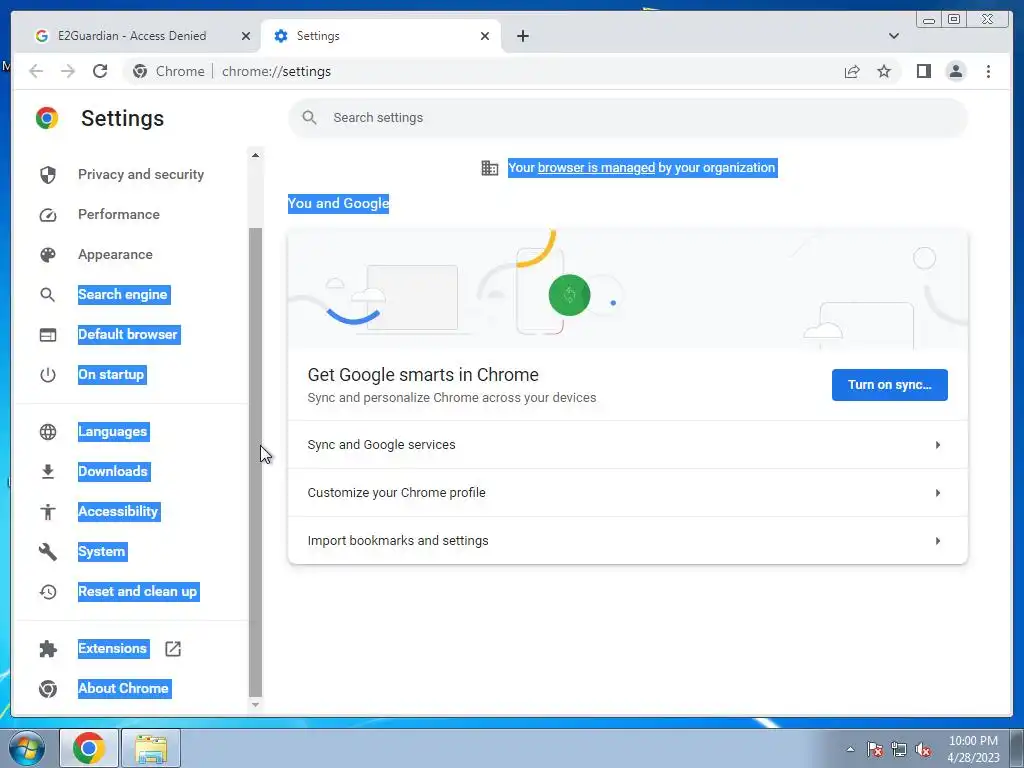This screenshot has width=1024, height=768.
Task: Open Performance settings section
Action: click(119, 214)
